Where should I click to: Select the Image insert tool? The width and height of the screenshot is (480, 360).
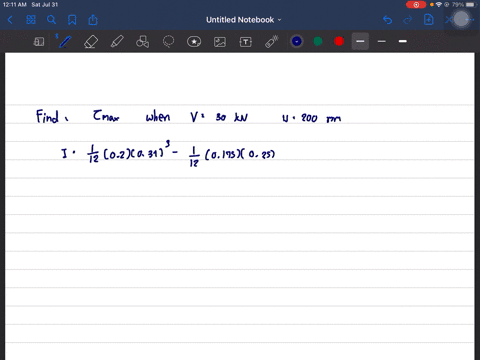[x=220, y=42]
